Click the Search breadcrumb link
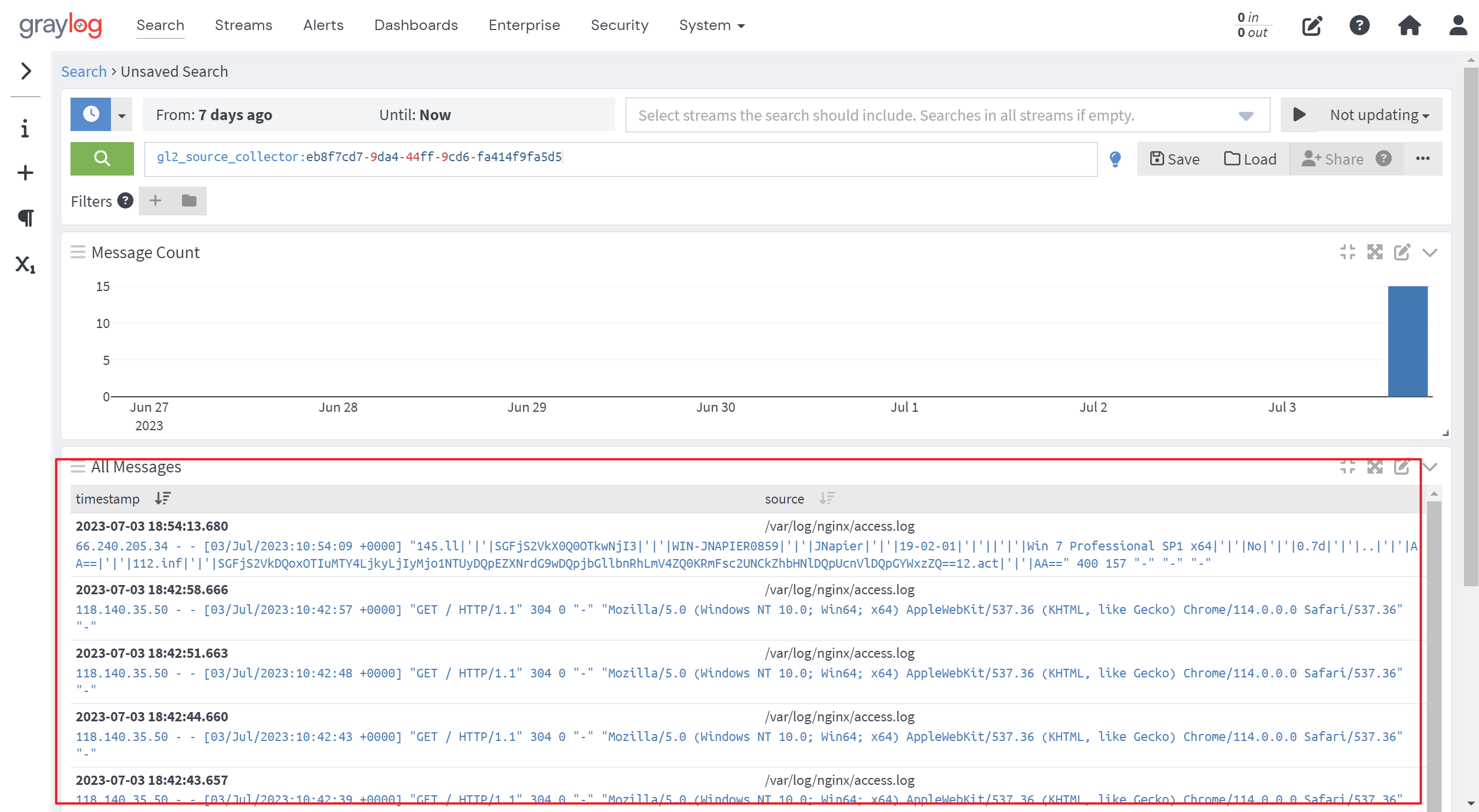The image size is (1479, 812). coord(84,72)
